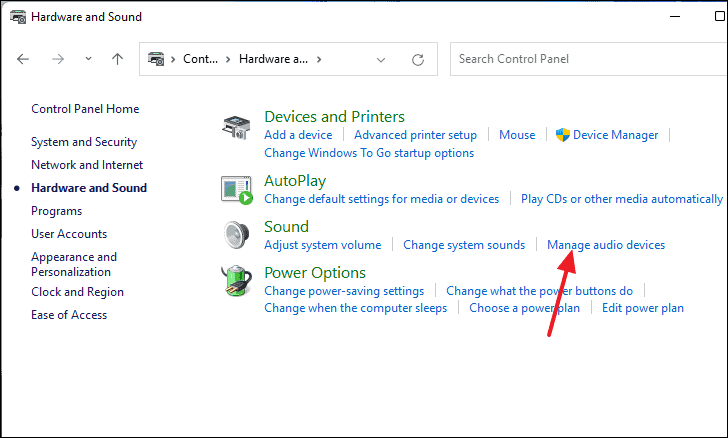Screen dimensions: 728x438
Task: Expand the chevron after Cont... breadcrumb
Action: tap(228, 59)
